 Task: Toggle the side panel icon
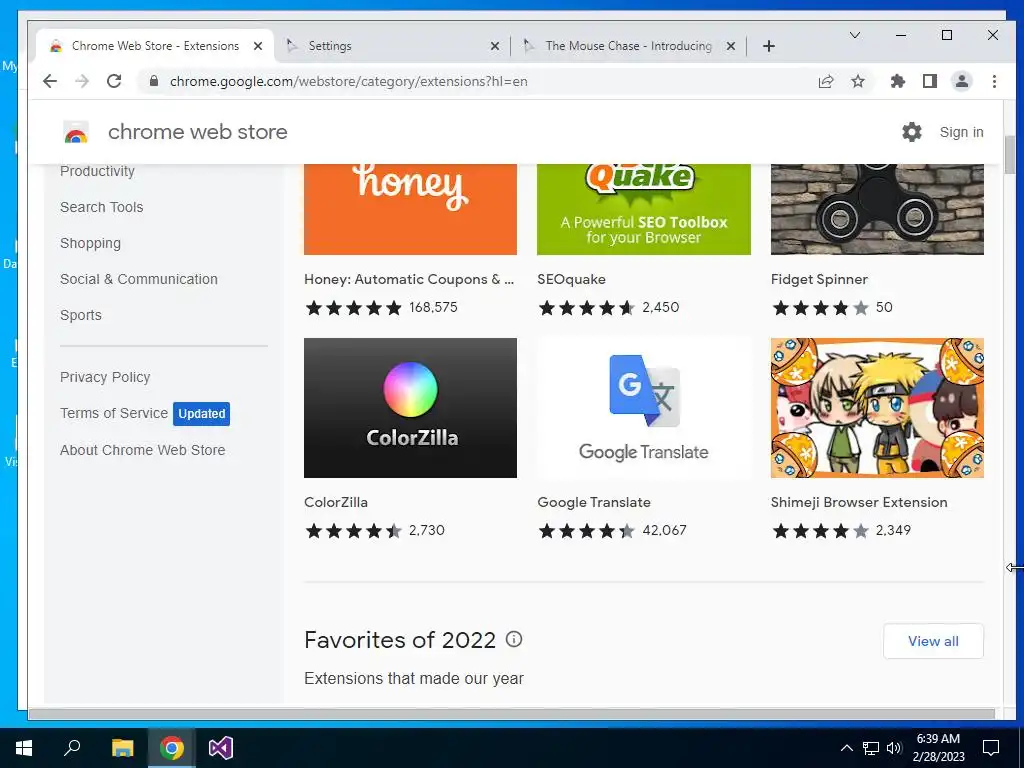pyautogui.click(x=930, y=81)
